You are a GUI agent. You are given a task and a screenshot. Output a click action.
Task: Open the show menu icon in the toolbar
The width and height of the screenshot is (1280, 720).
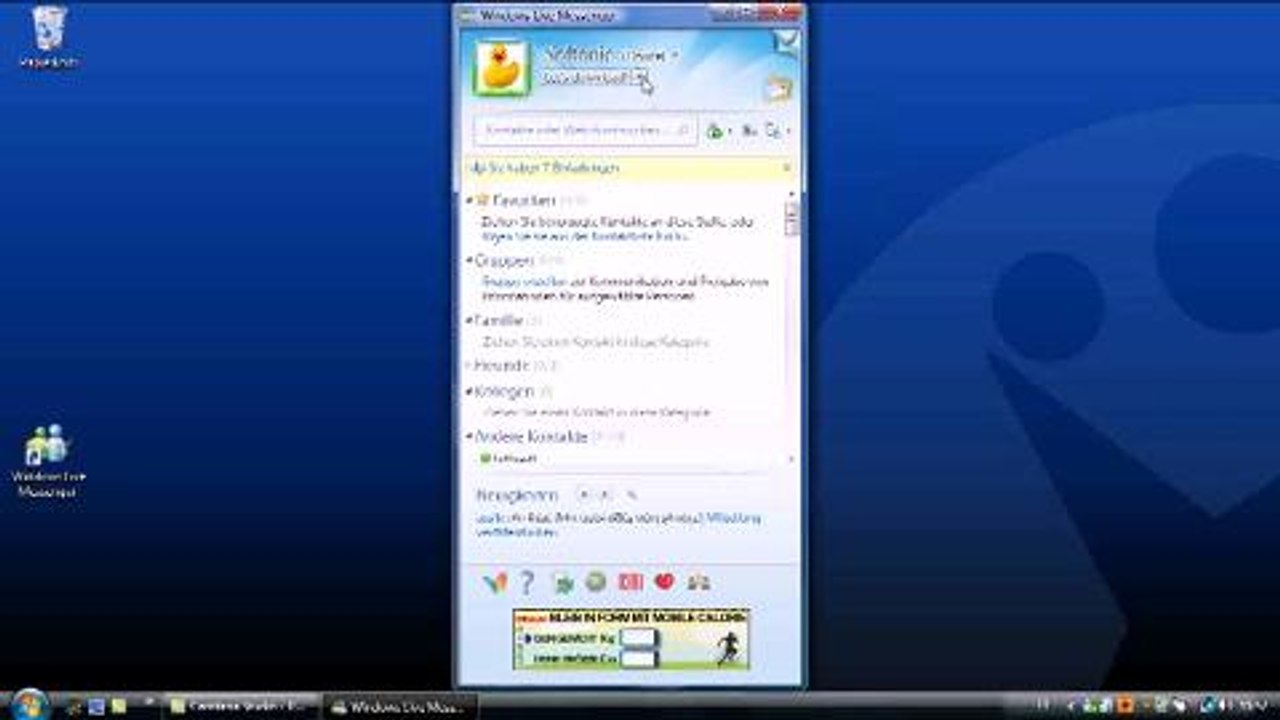tap(773, 131)
